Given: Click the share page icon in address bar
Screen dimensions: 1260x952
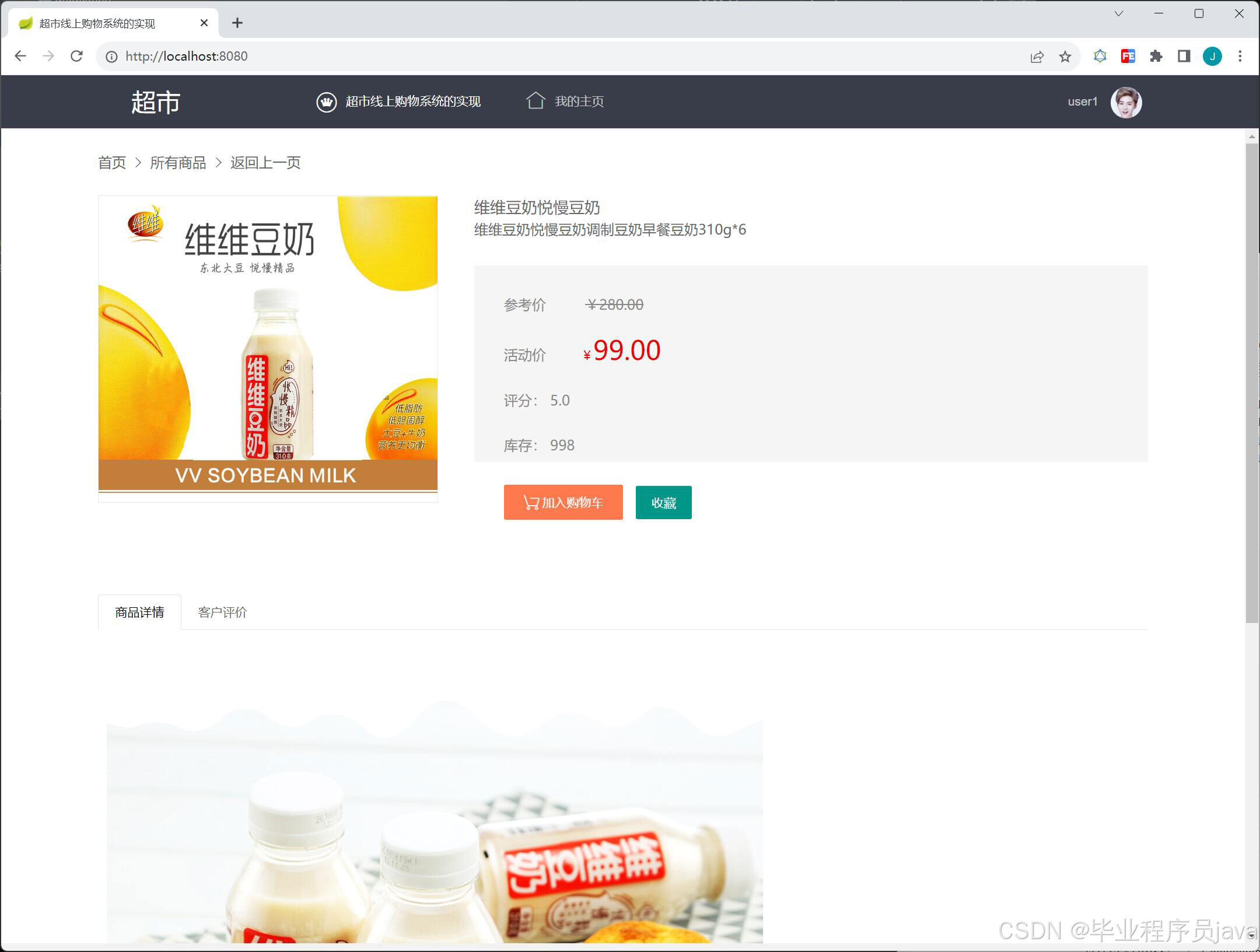Looking at the screenshot, I should pyautogui.click(x=1037, y=57).
